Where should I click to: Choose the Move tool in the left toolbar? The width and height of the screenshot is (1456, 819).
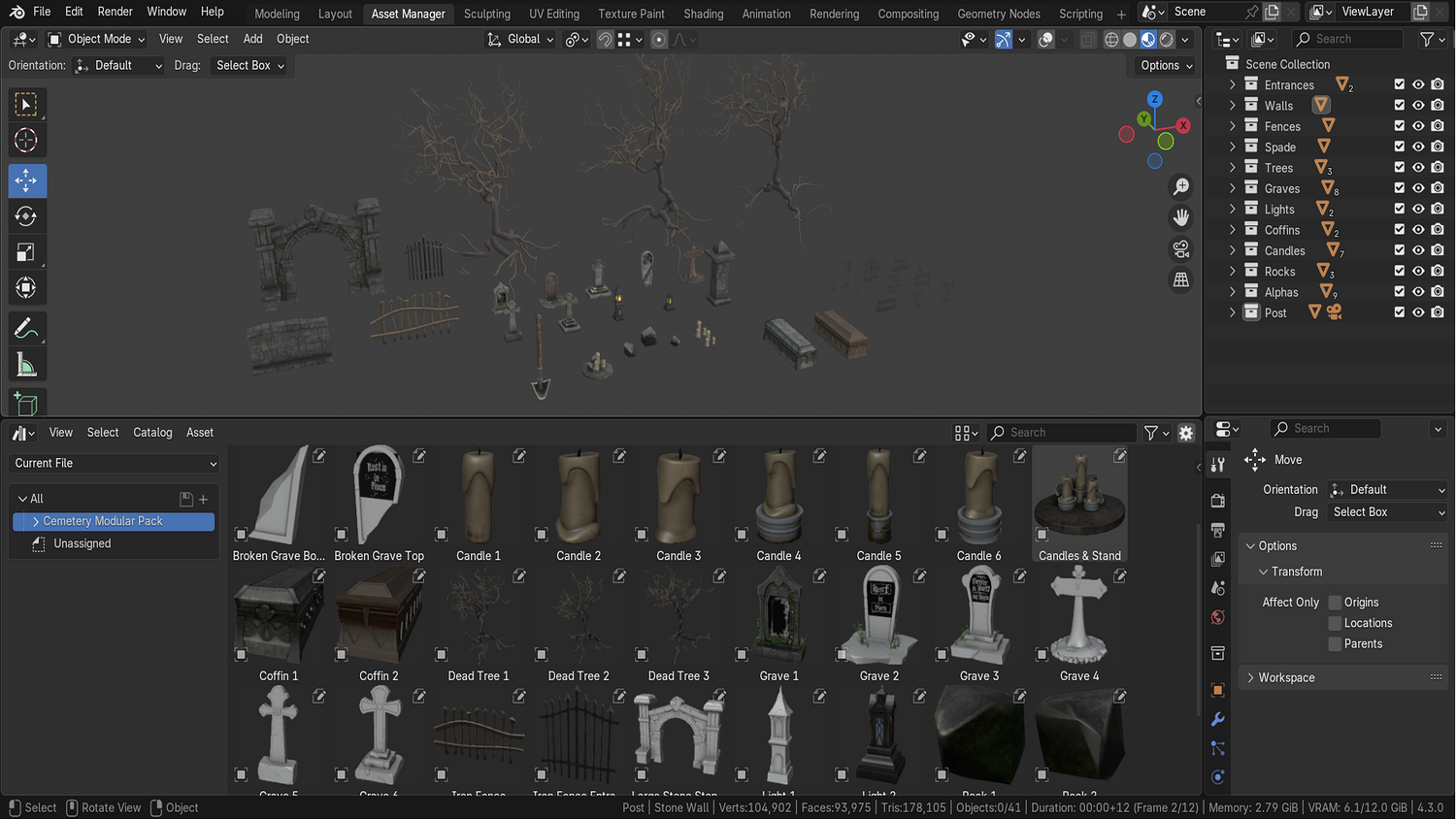[26, 180]
